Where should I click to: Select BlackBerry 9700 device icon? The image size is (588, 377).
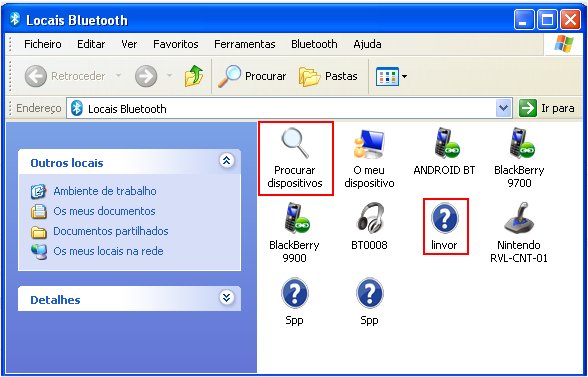click(x=521, y=143)
